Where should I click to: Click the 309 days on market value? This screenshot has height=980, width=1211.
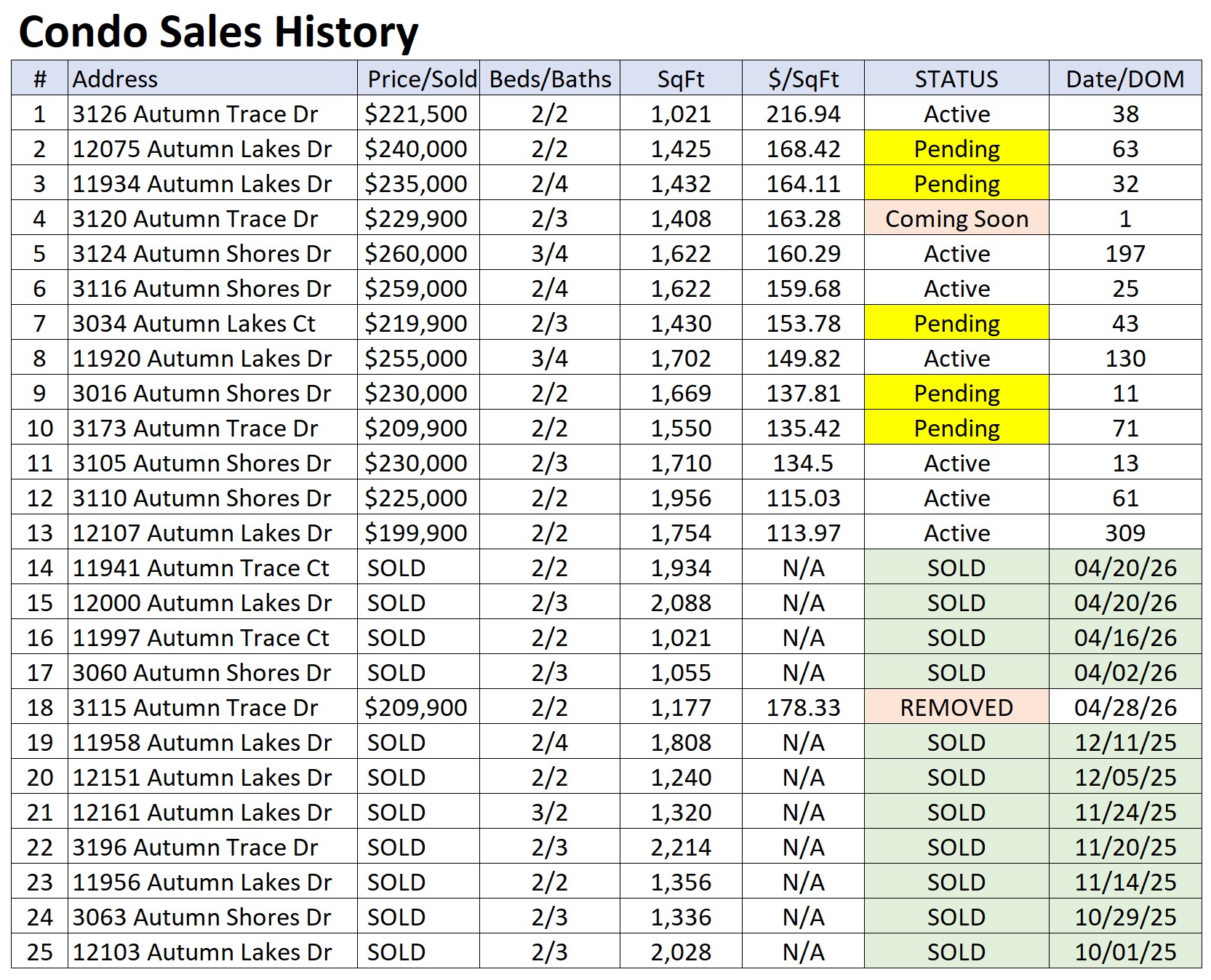point(1125,533)
